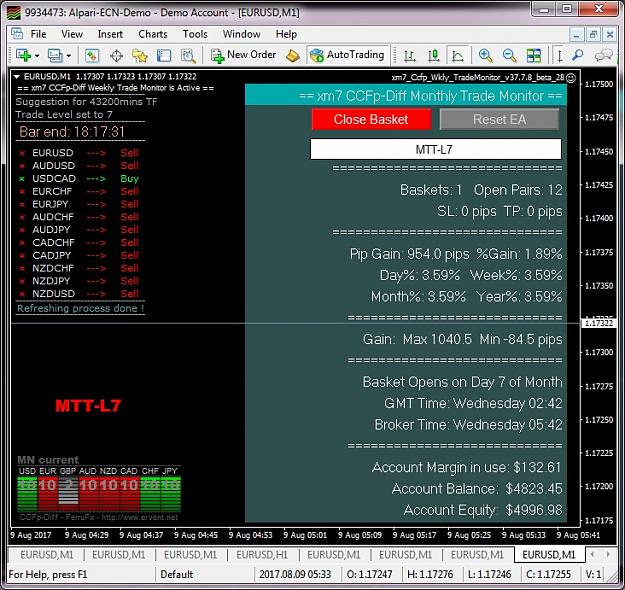Screen dimensions: 625x590
Task: Select the EURUSD Sell row
Action: point(79,153)
